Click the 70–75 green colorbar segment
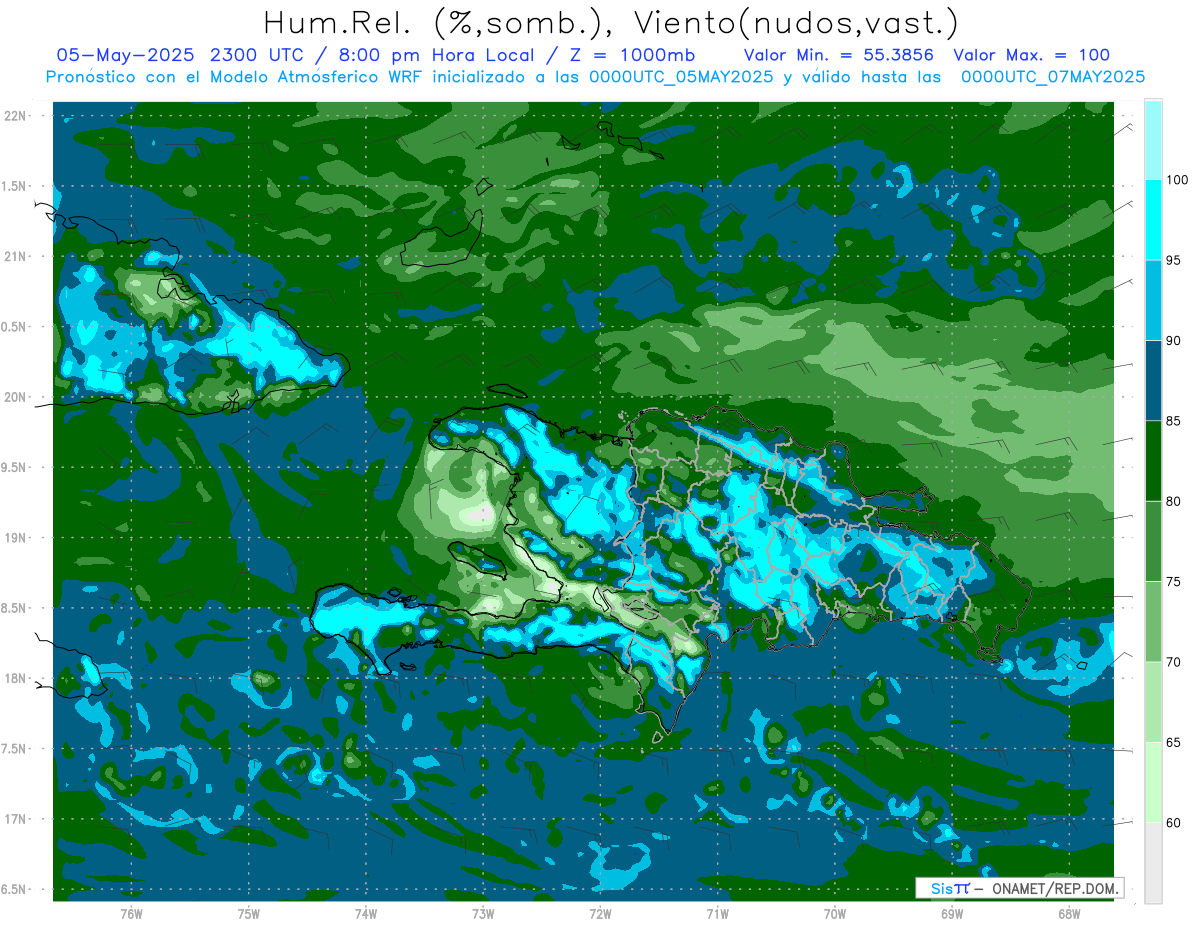The image size is (1200, 927). 1153,622
